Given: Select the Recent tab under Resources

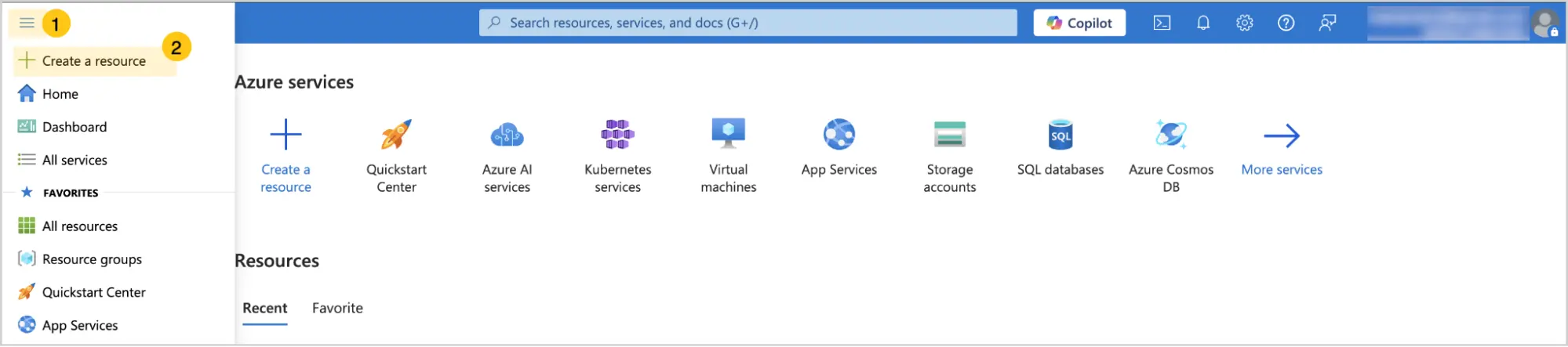Looking at the screenshot, I should [265, 309].
